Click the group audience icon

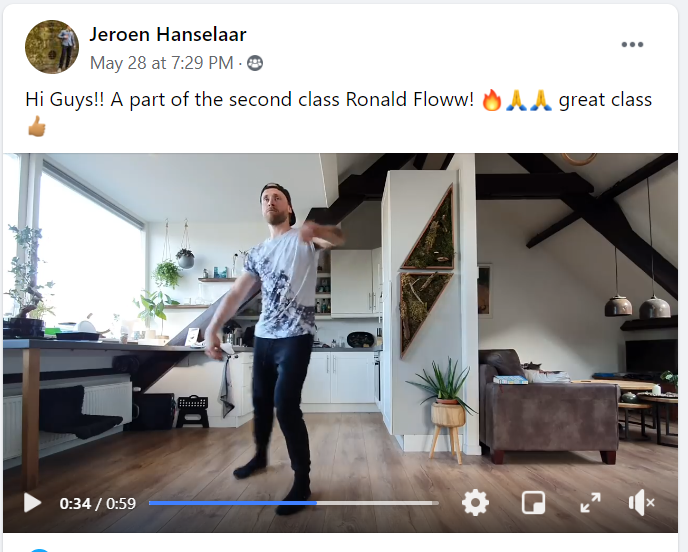[255, 63]
